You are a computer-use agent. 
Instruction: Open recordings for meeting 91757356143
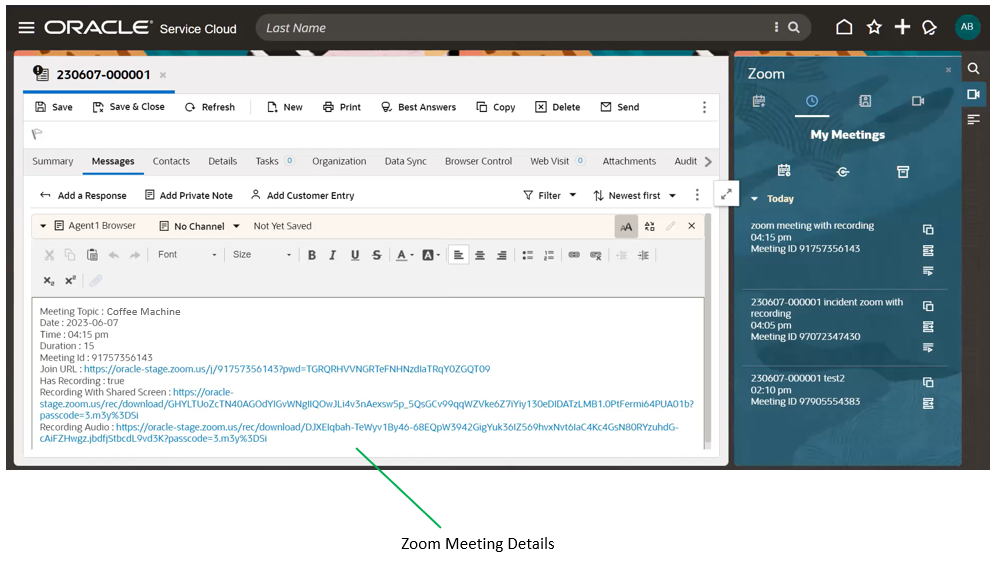(928, 271)
